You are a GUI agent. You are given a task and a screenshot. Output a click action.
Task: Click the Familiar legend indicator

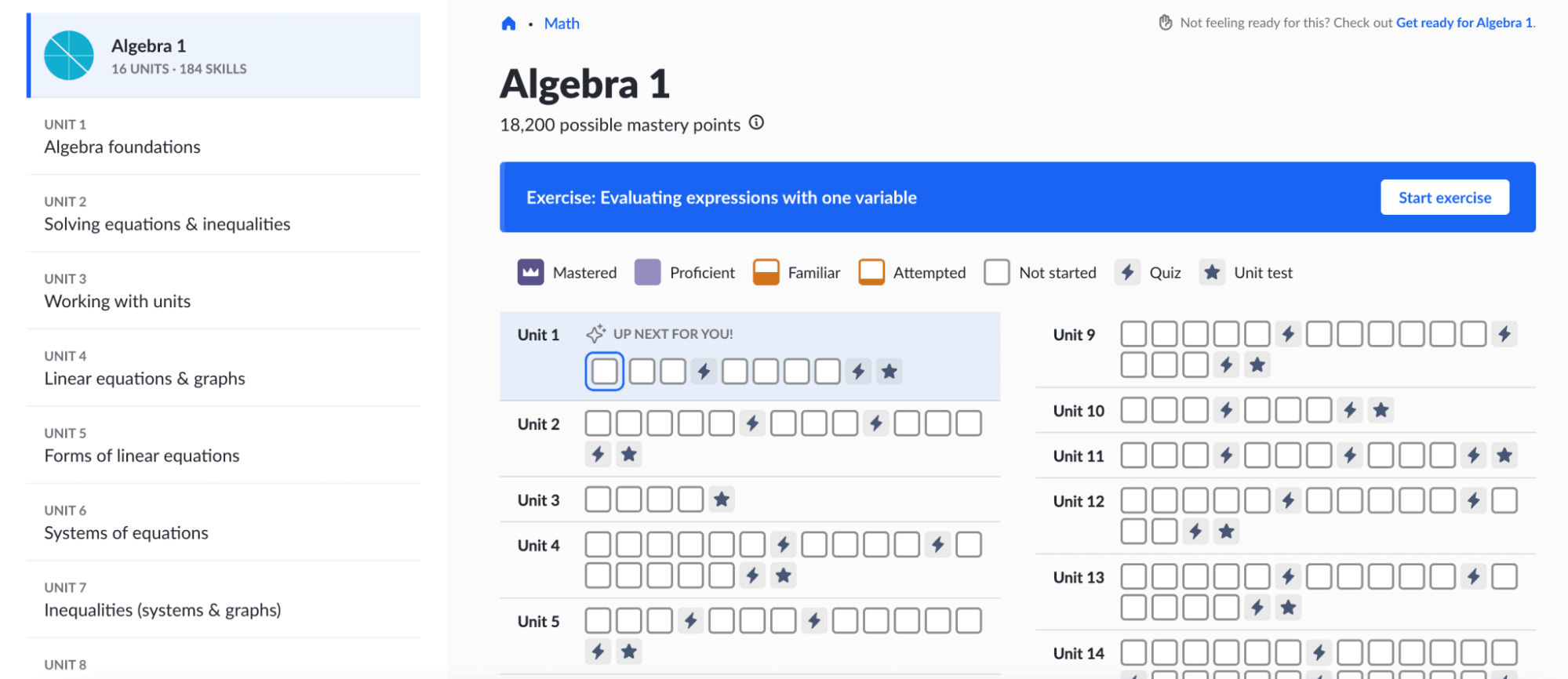pos(766,272)
